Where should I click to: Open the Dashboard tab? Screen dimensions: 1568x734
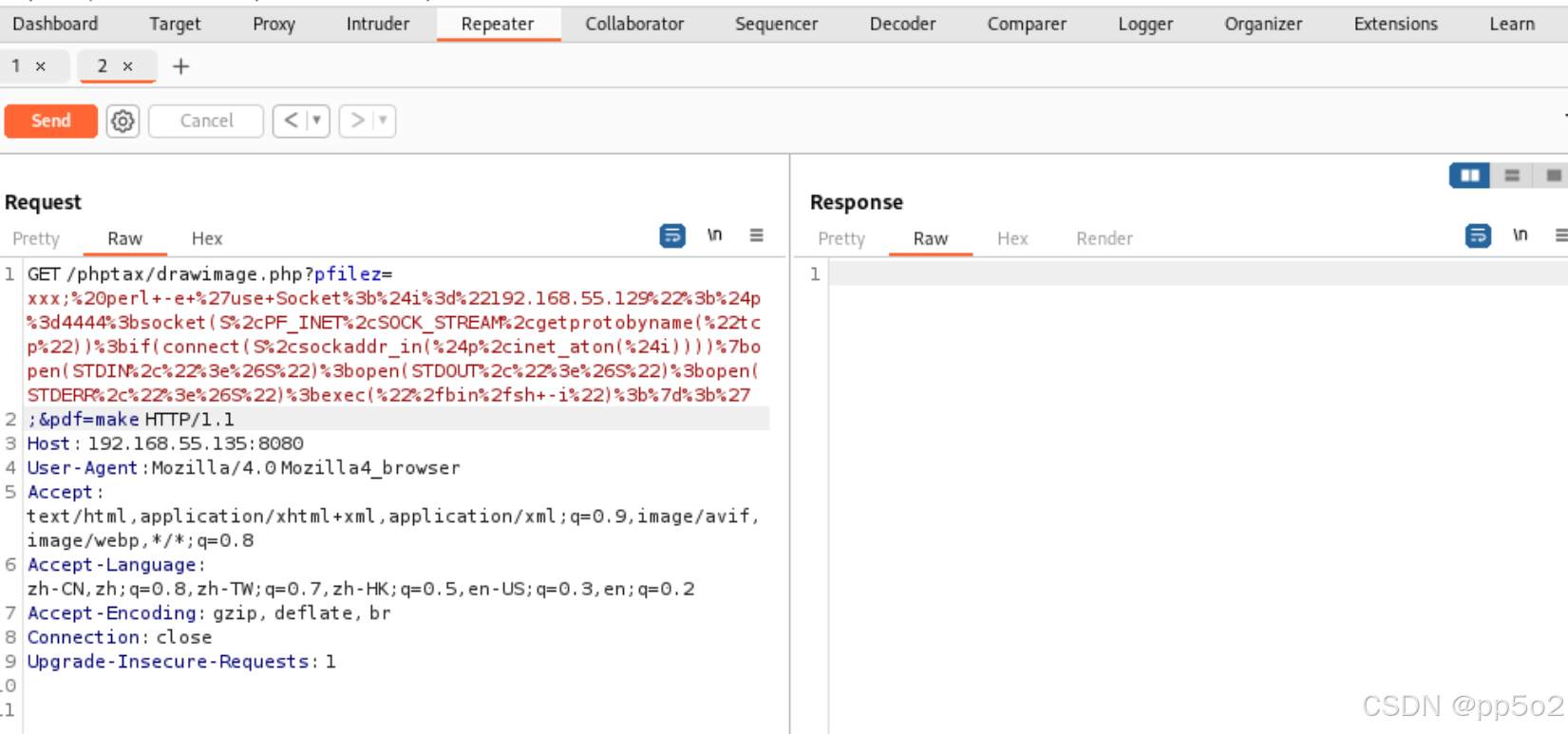pyautogui.click(x=55, y=24)
